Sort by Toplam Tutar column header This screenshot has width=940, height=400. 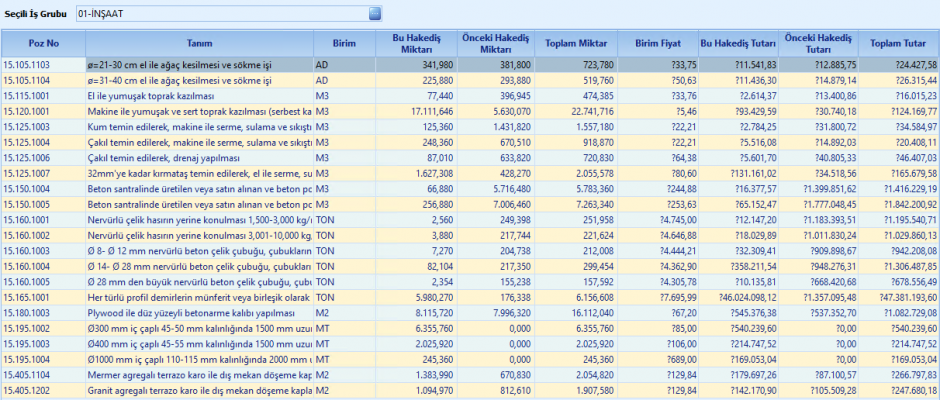897,44
